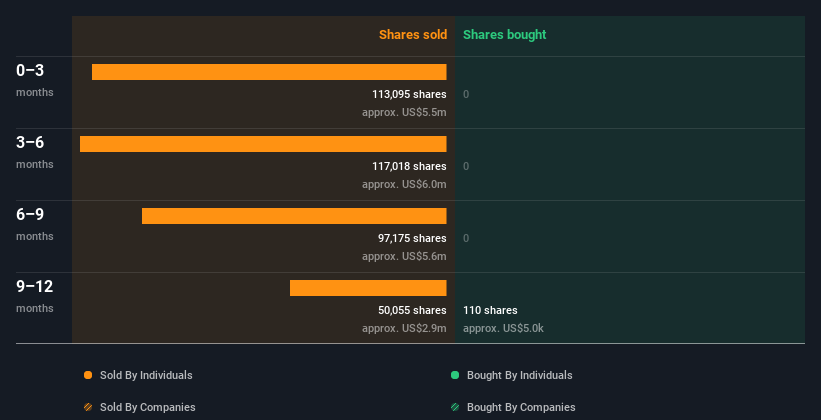
Task: Click the approx. US$6.0m text
Action: 404,184
